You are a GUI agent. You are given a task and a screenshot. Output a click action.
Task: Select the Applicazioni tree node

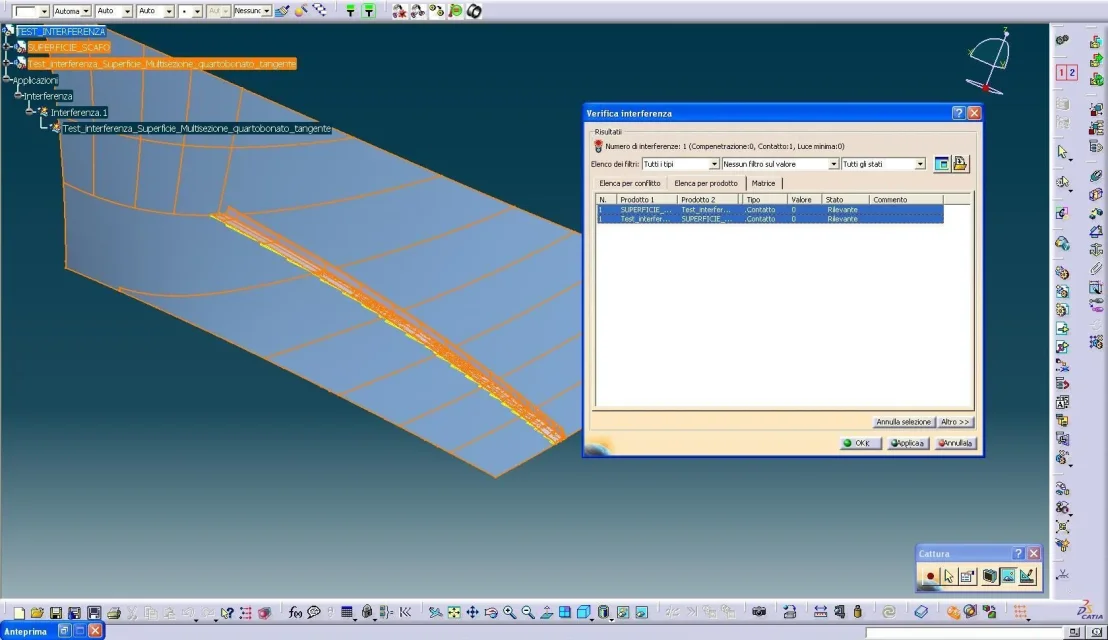tap(35, 80)
